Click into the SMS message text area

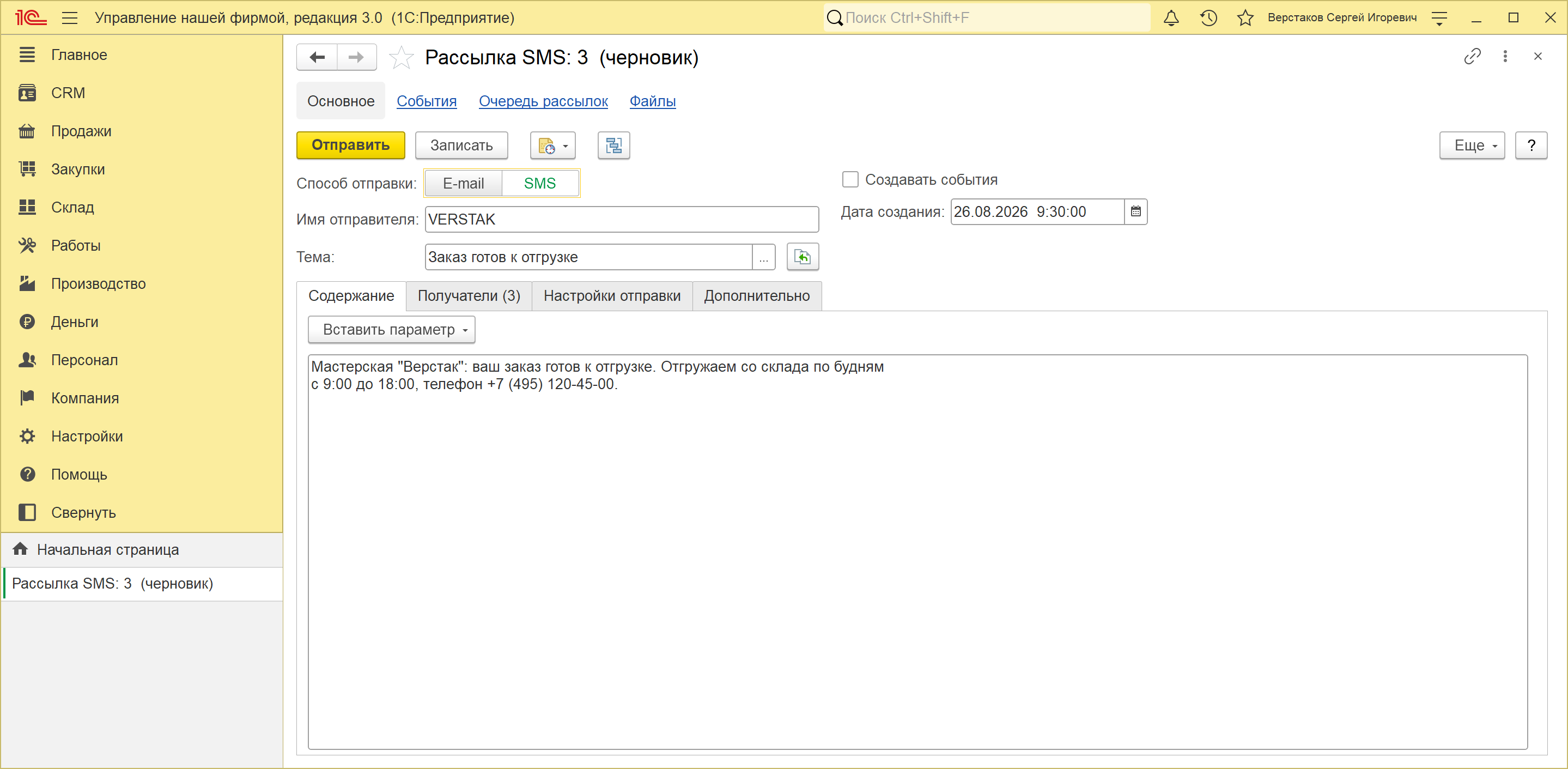point(917,552)
